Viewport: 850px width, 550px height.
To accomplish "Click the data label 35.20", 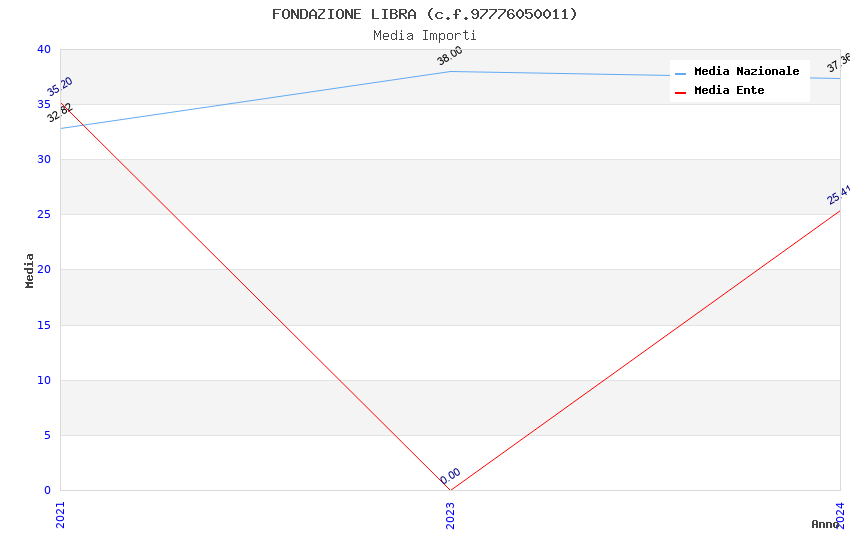I will (x=60, y=86).
